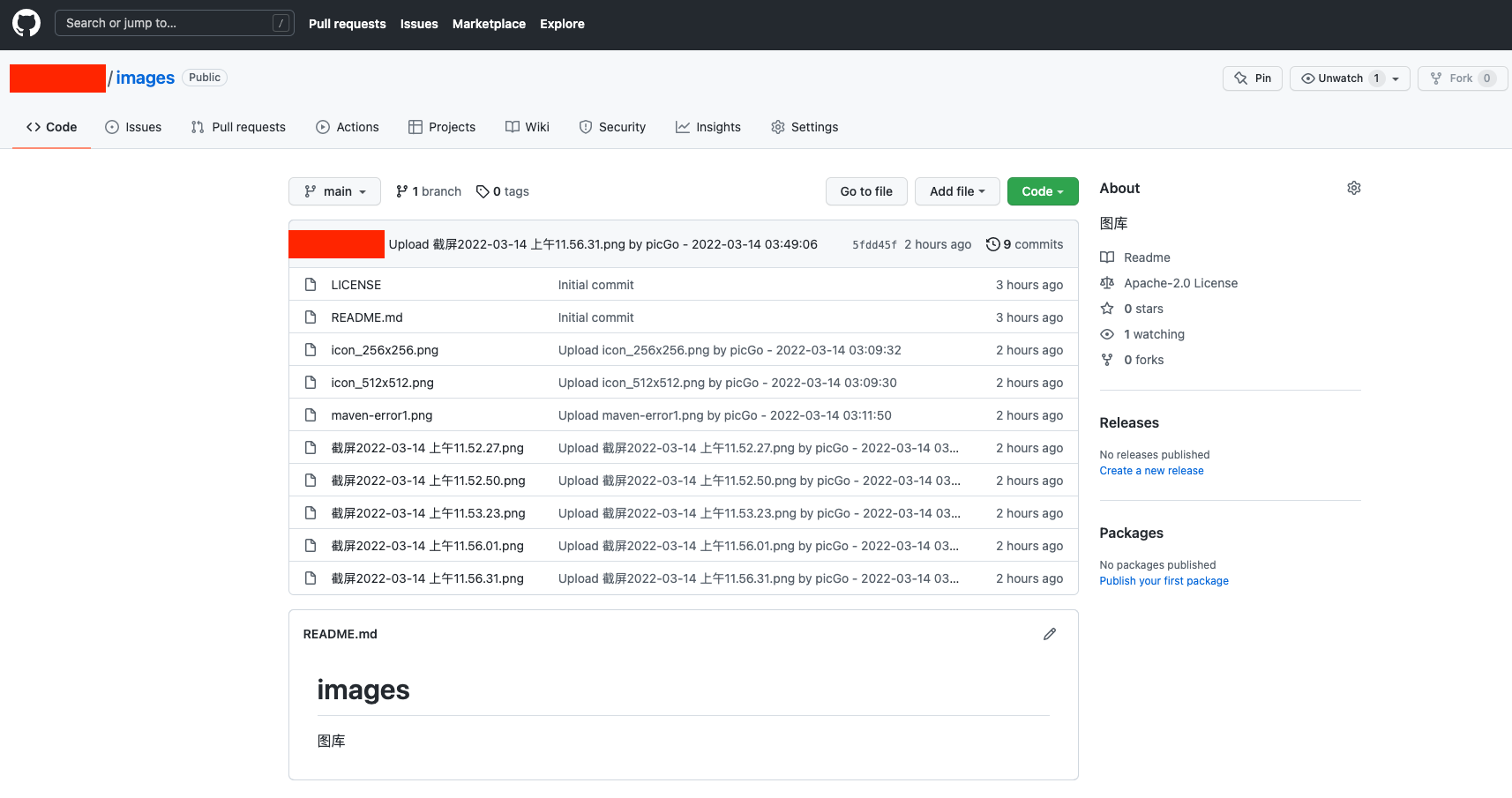Open file 截屏2022-03-14 上午11.56.01.png
This screenshot has height=798, width=1512.
point(428,546)
